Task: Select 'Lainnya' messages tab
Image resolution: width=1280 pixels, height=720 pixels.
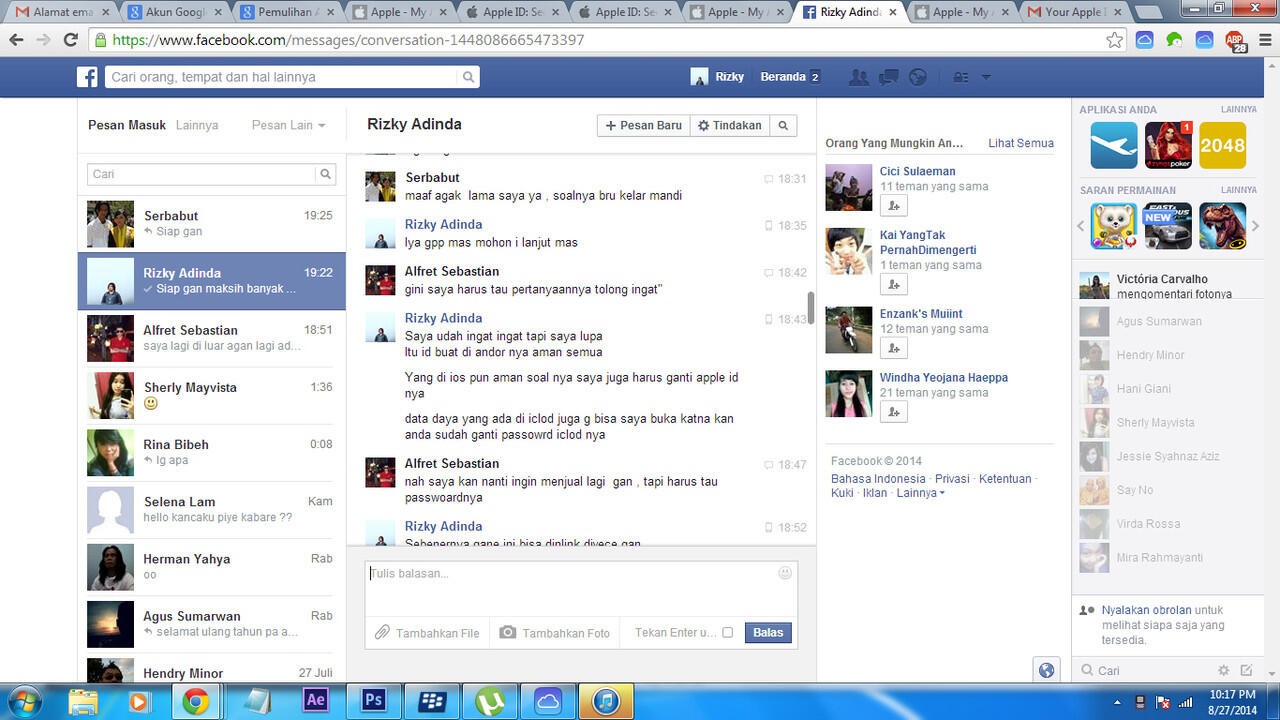Action: tap(197, 125)
